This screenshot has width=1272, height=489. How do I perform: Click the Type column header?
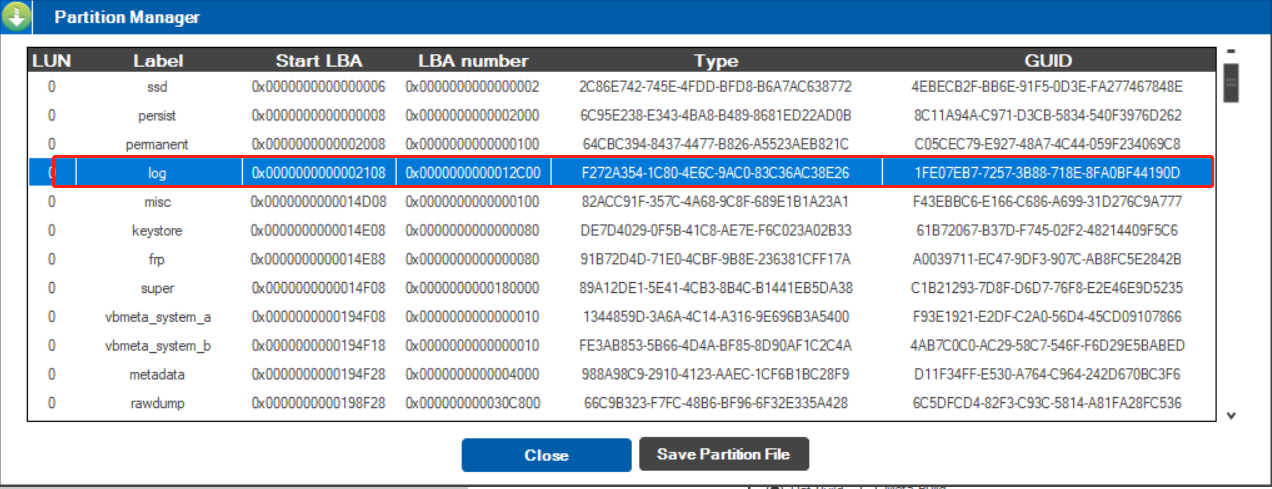716,60
